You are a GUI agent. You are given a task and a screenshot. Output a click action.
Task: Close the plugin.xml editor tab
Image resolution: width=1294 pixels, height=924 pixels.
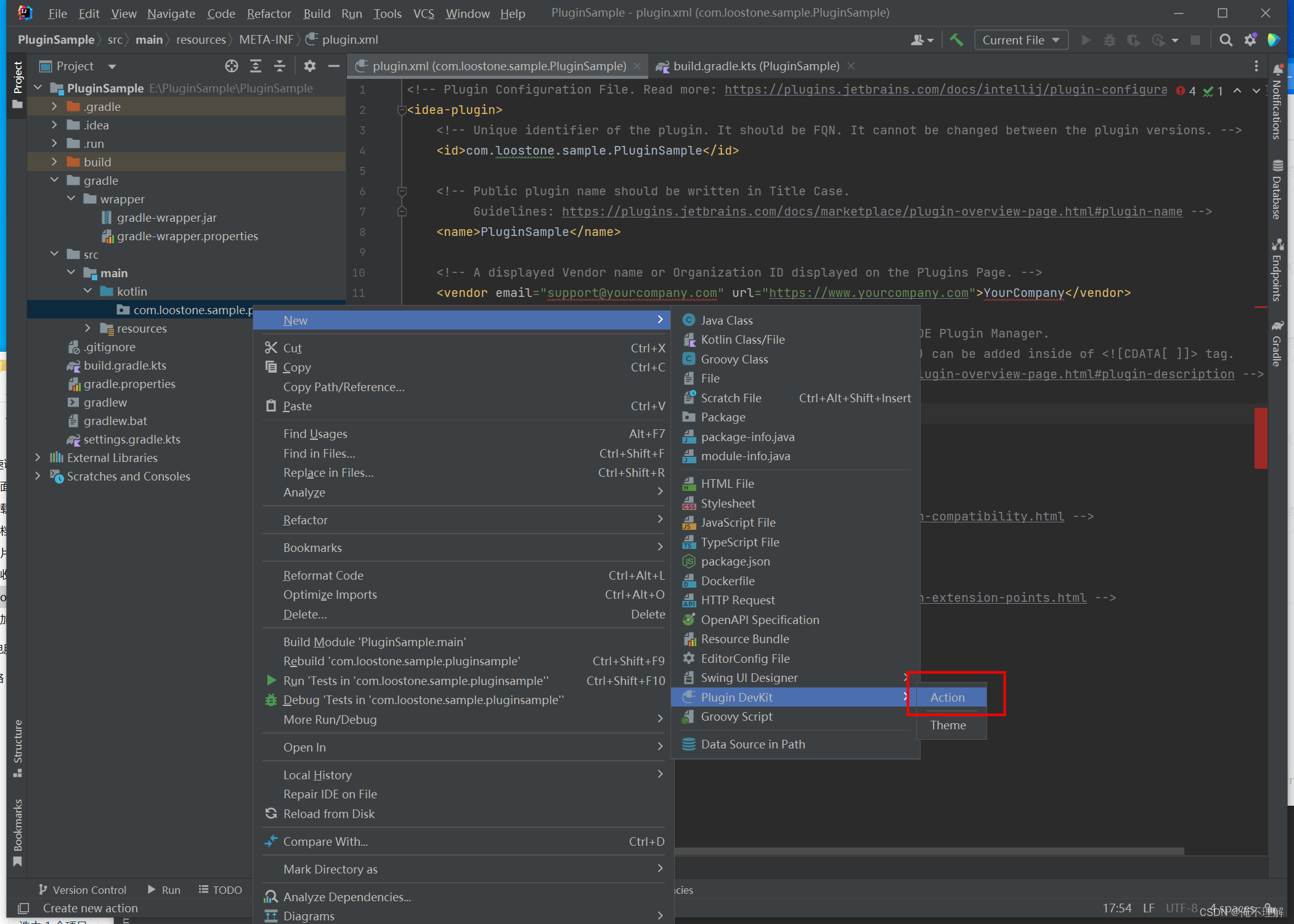pos(637,66)
